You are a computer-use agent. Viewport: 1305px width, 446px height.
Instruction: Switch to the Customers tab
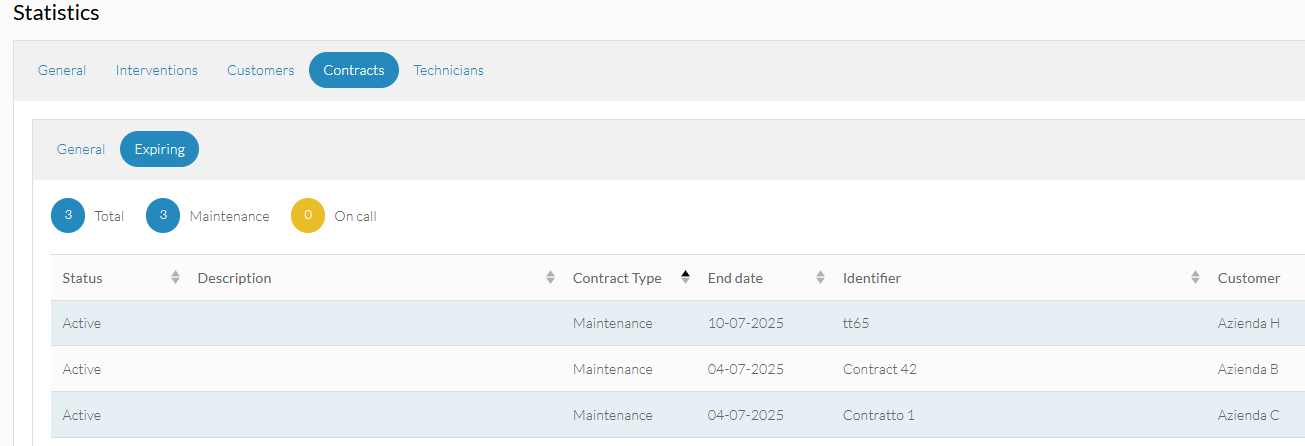click(261, 70)
